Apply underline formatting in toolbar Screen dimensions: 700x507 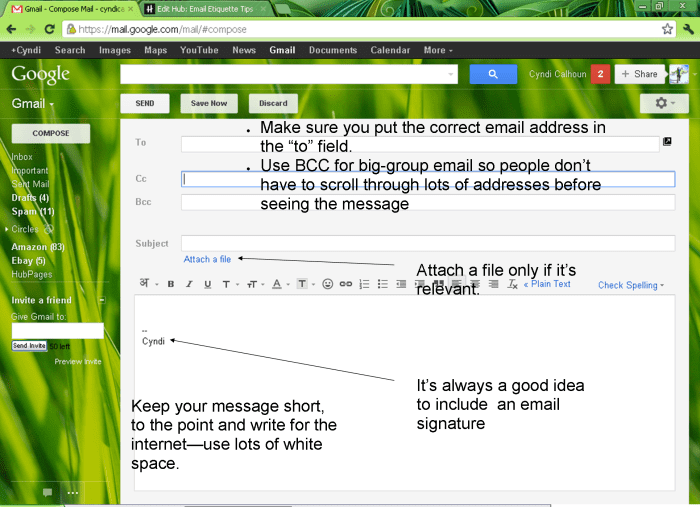pos(207,284)
